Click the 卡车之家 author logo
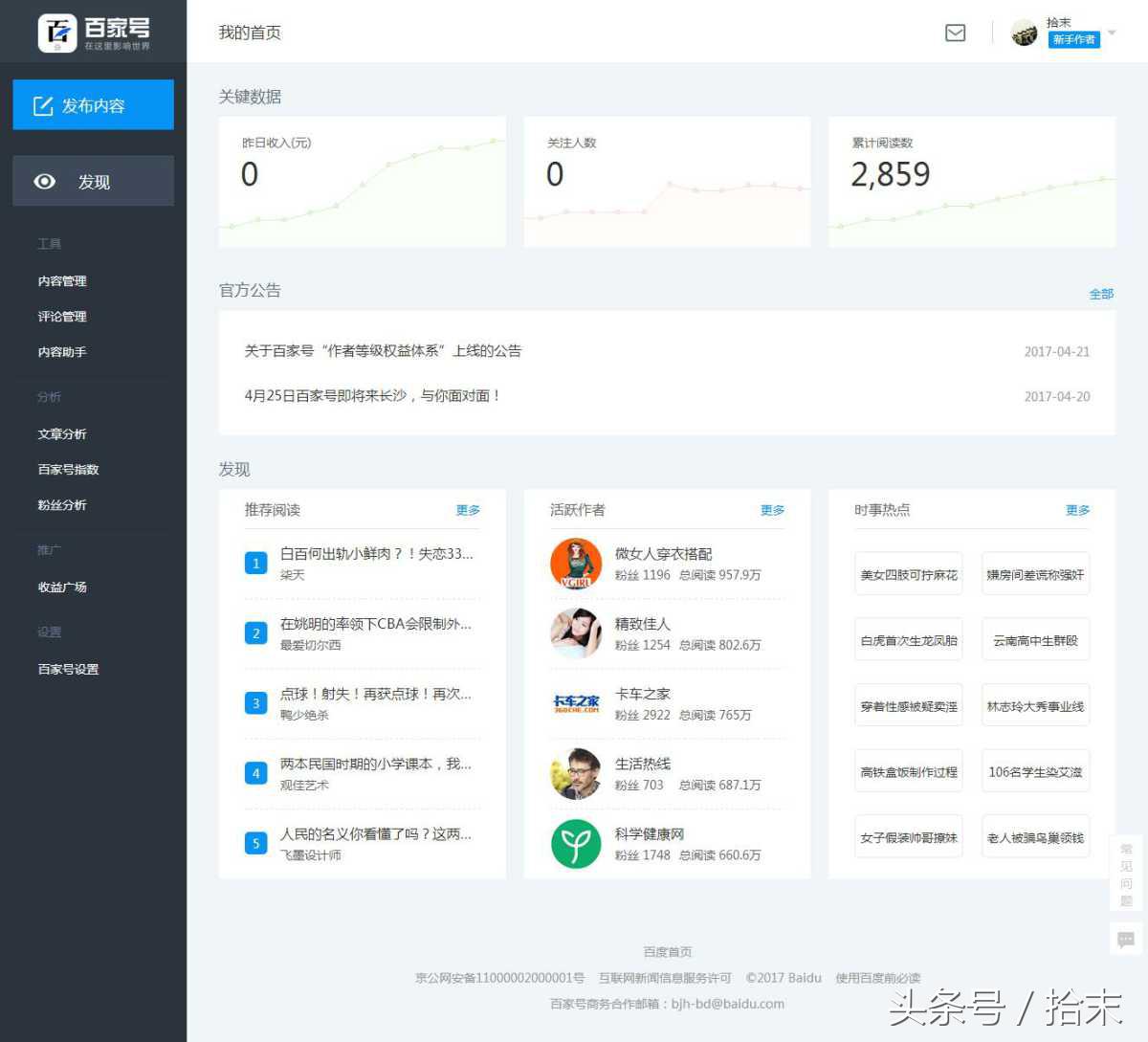The height and width of the screenshot is (1042, 1148). pos(576,703)
